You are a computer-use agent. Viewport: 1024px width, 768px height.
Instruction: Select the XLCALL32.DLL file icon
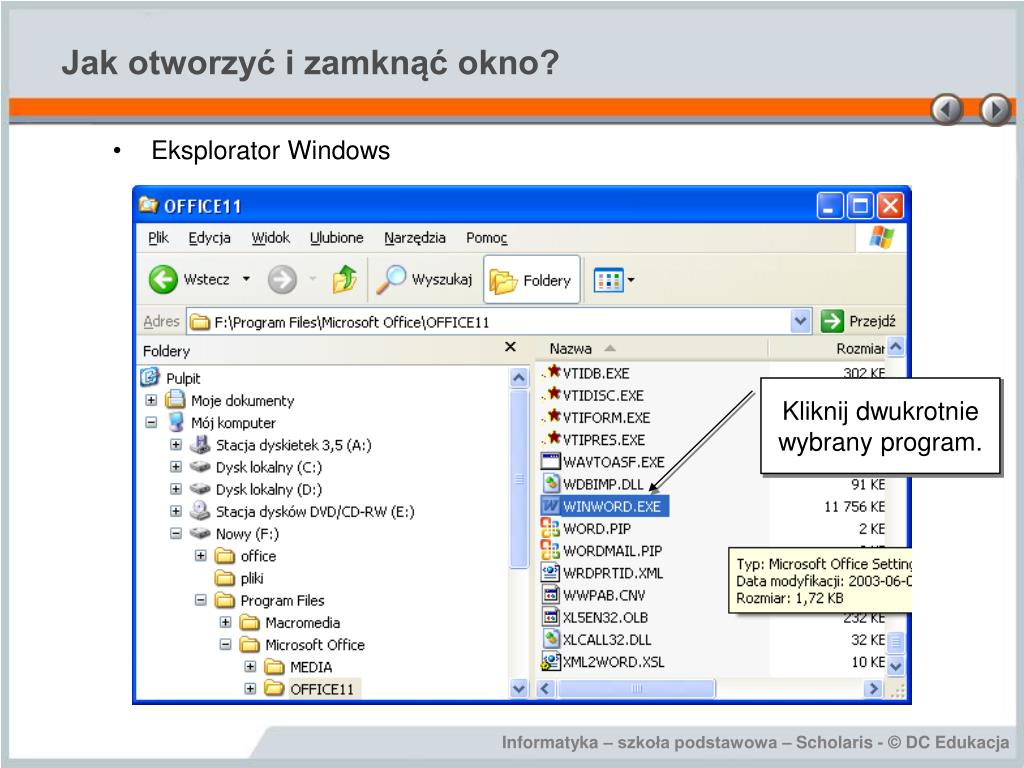(x=552, y=639)
